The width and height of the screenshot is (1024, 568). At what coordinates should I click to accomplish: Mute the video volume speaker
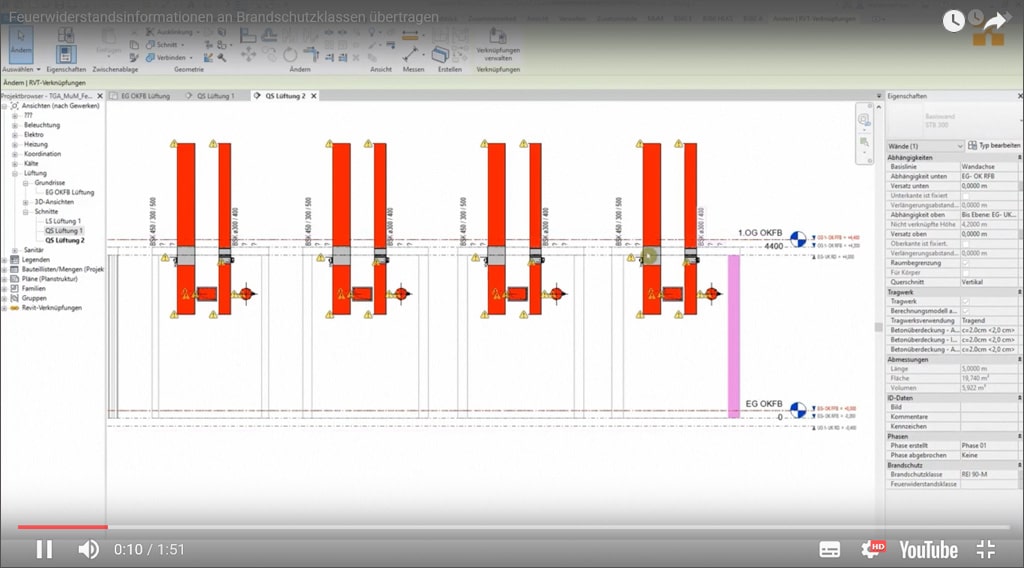pos(88,549)
